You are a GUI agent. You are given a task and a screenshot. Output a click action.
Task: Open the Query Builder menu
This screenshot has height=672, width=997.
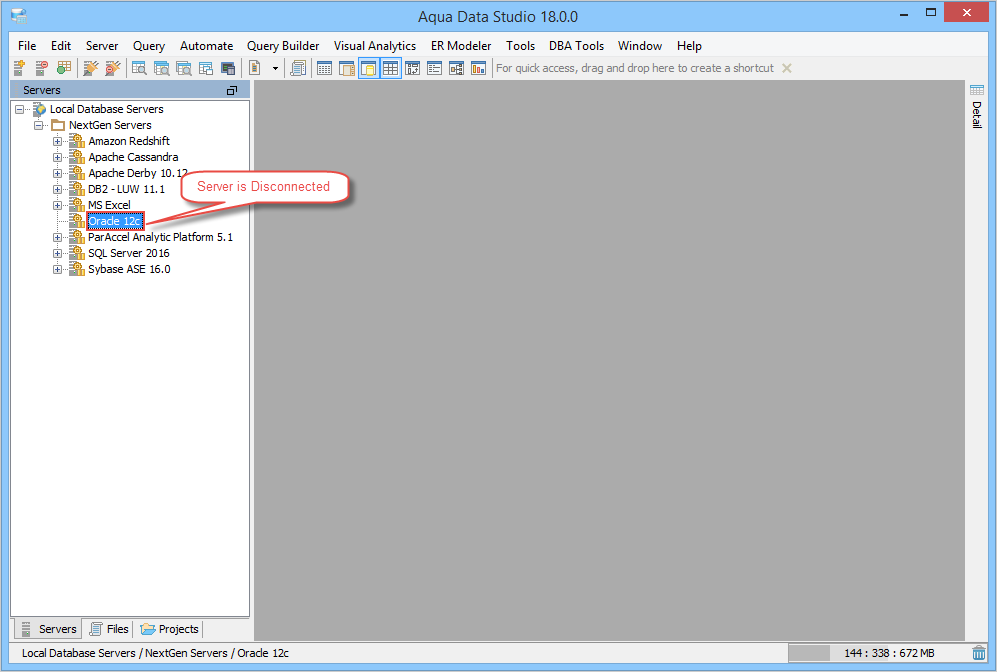[283, 46]
